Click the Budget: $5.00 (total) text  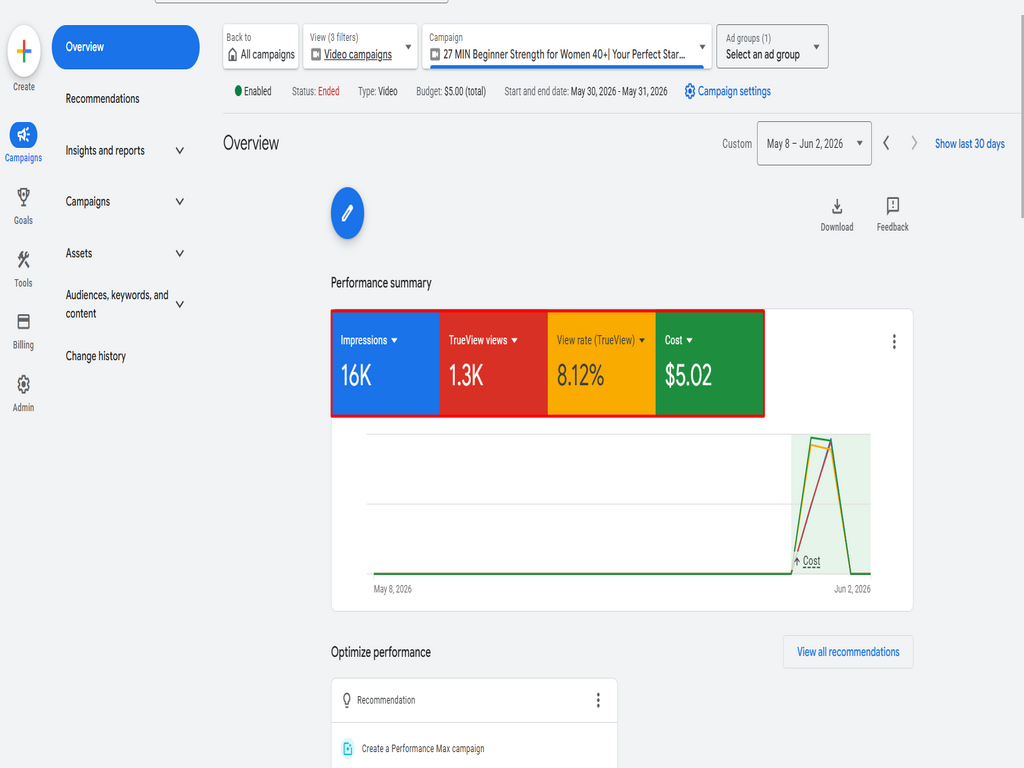[x=451, y=91]
